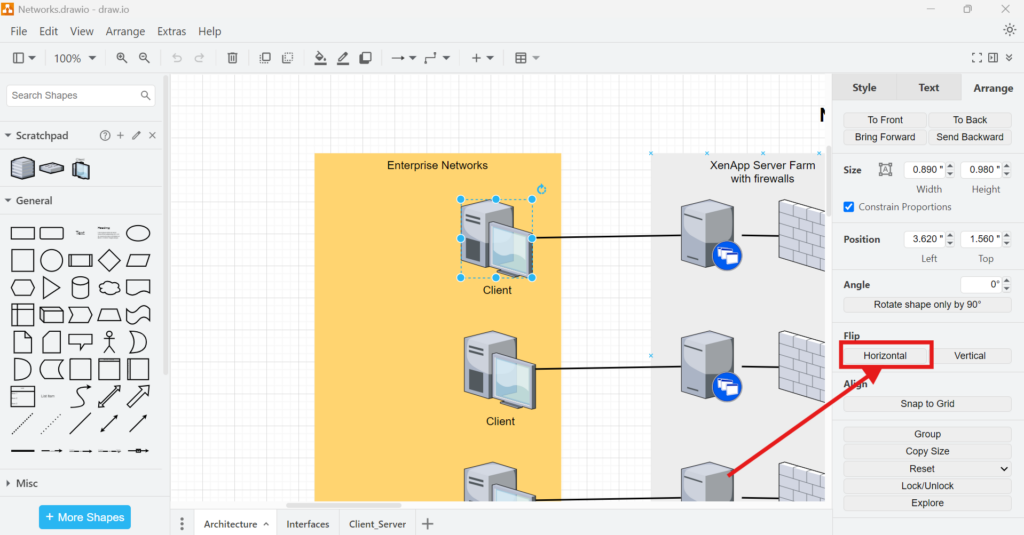
Task: Open the Waypoints style dropdown
Action: [x=437, y=58]
